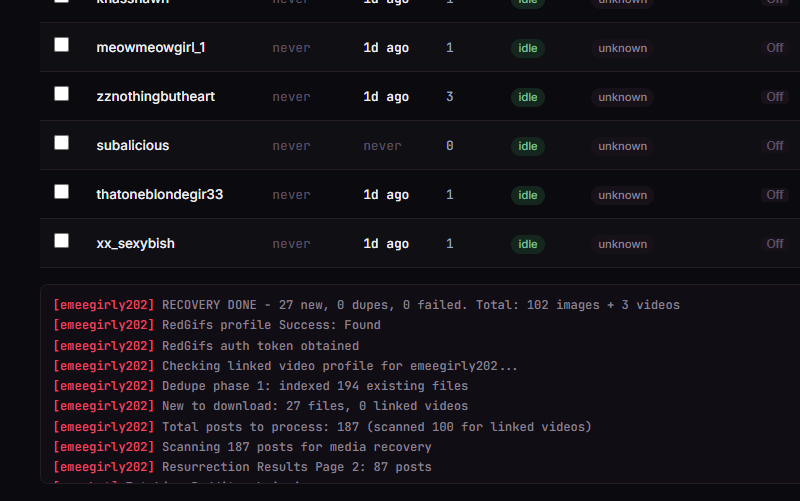Click the unknown badge for subalicious
The image size is (800, 501).
tap(622, 146)
